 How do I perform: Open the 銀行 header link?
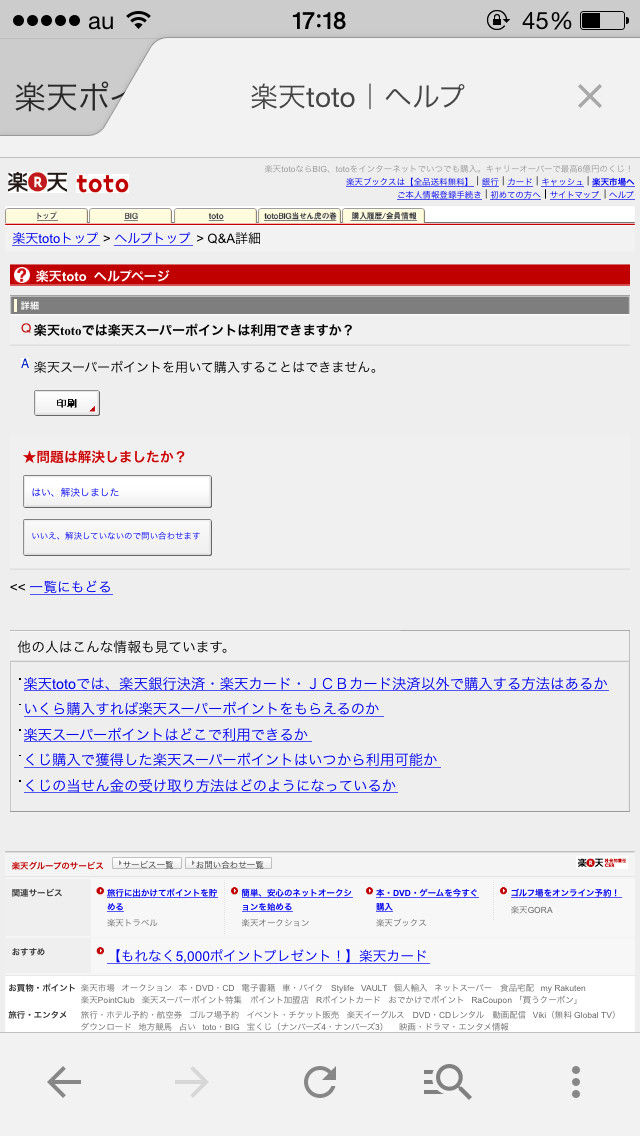(490, 182)
